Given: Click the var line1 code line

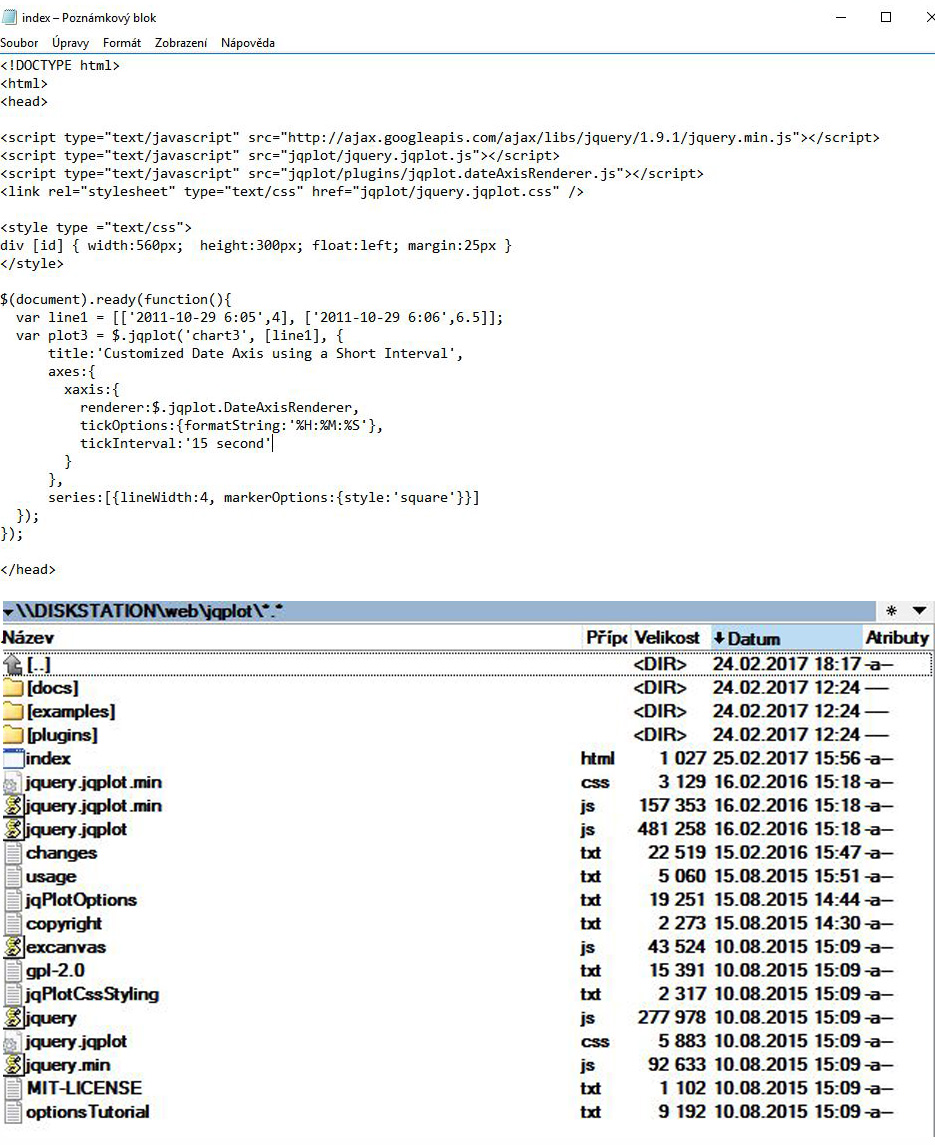Looking at the screenshot, I should (259, 318).
